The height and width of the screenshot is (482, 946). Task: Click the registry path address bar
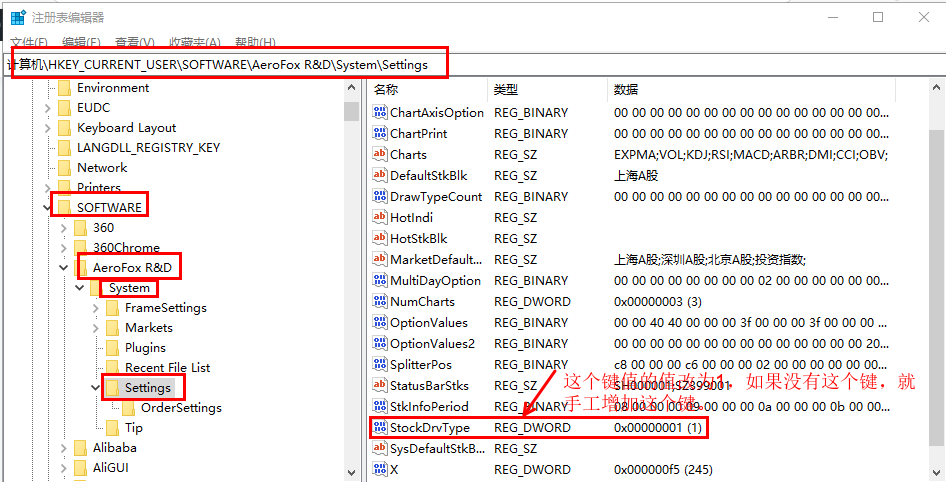(228, 65)
